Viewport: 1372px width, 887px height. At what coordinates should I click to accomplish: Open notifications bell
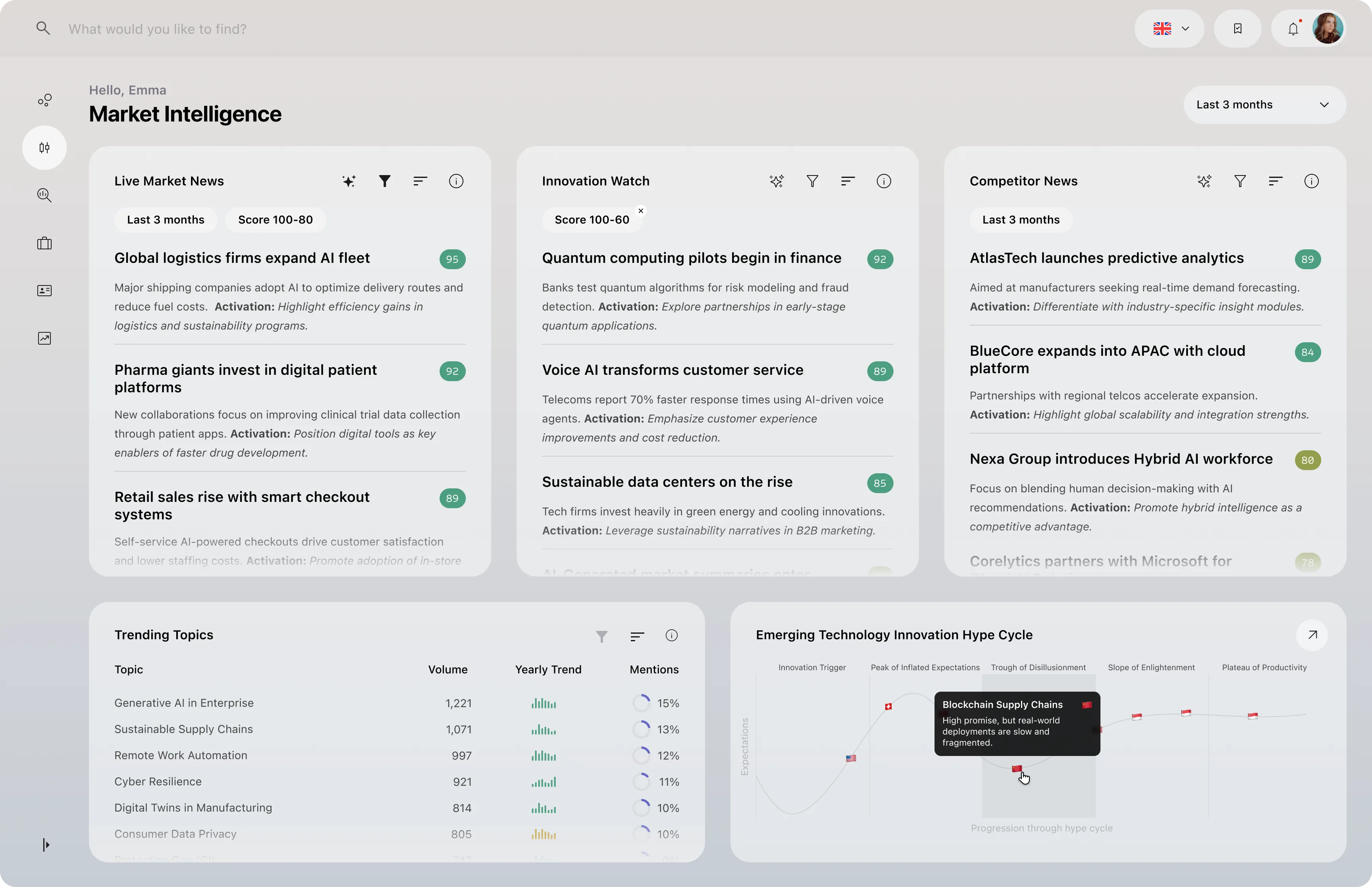(x=1293, y=29)
